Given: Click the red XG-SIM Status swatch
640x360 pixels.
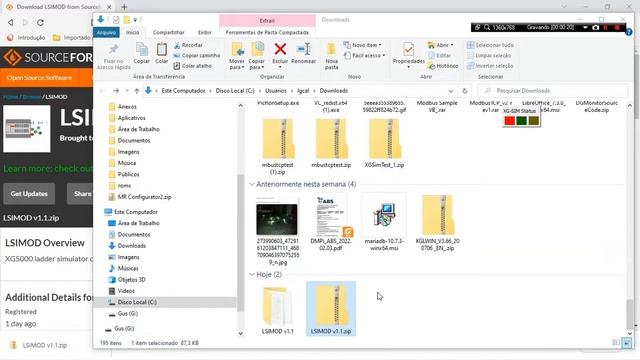Looking at the screenshot, I should coord(509,120).
